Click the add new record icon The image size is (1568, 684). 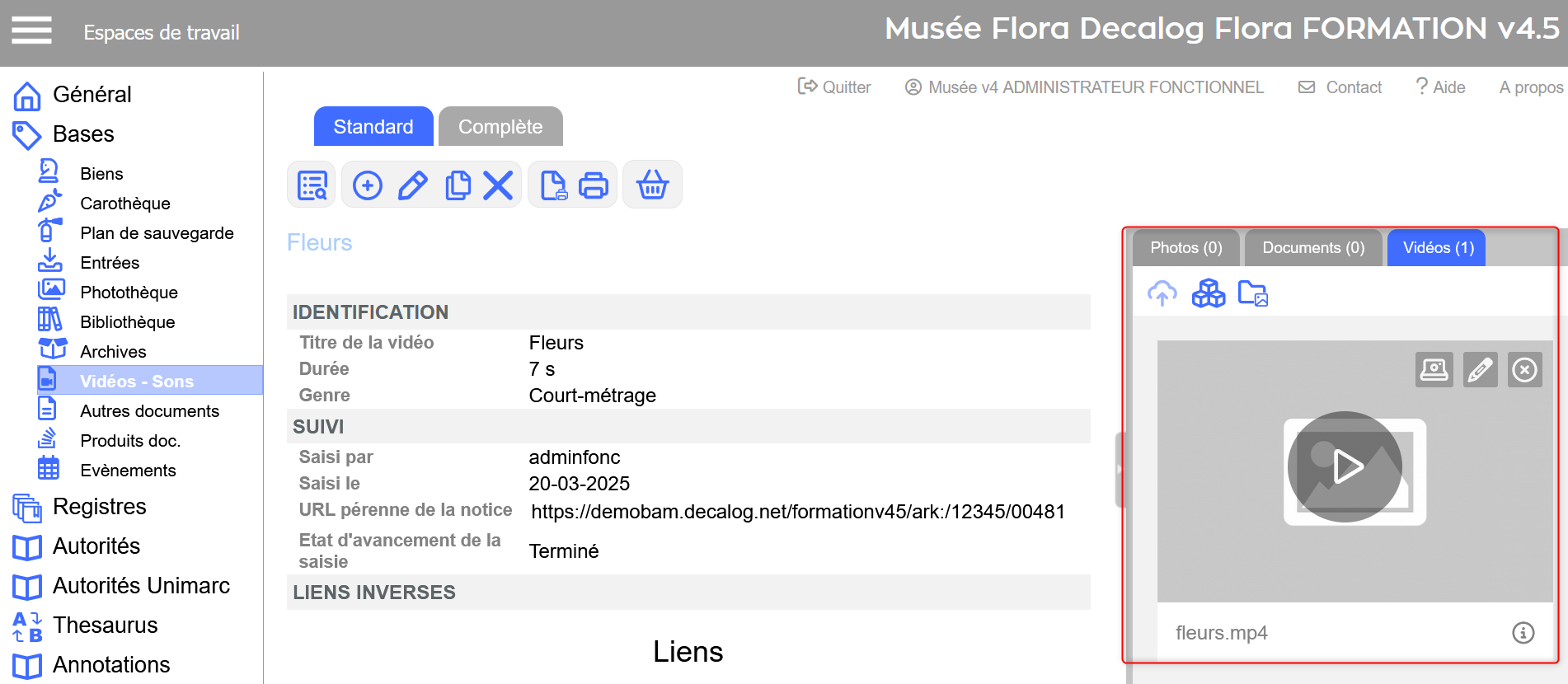[x=368, y=185]
